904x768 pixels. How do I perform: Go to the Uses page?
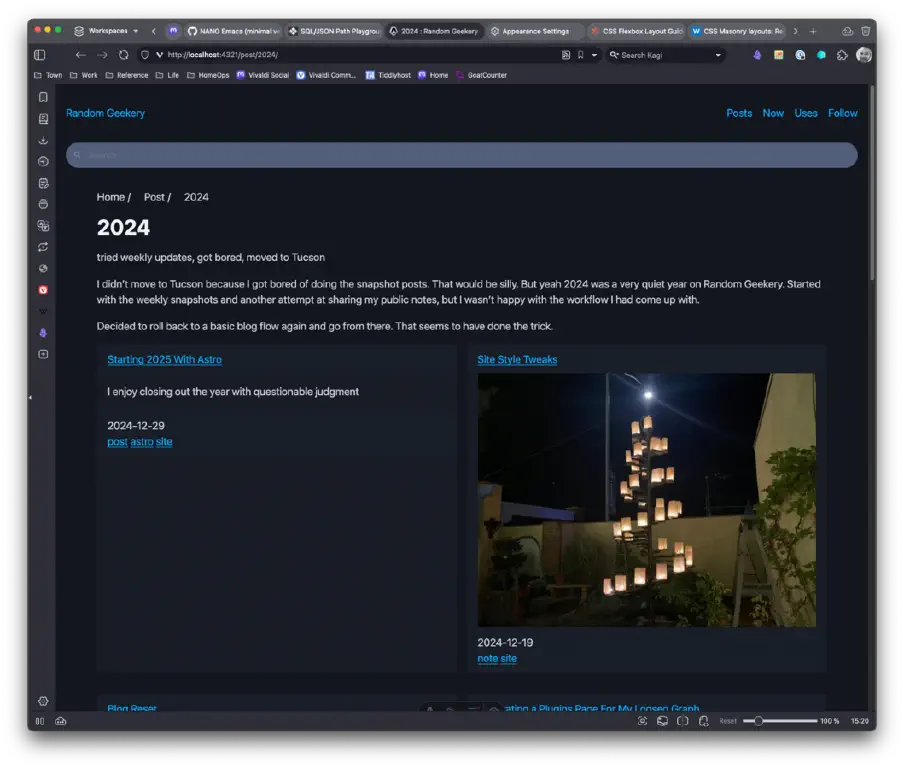pyautogui.click(x=806, y=113)
